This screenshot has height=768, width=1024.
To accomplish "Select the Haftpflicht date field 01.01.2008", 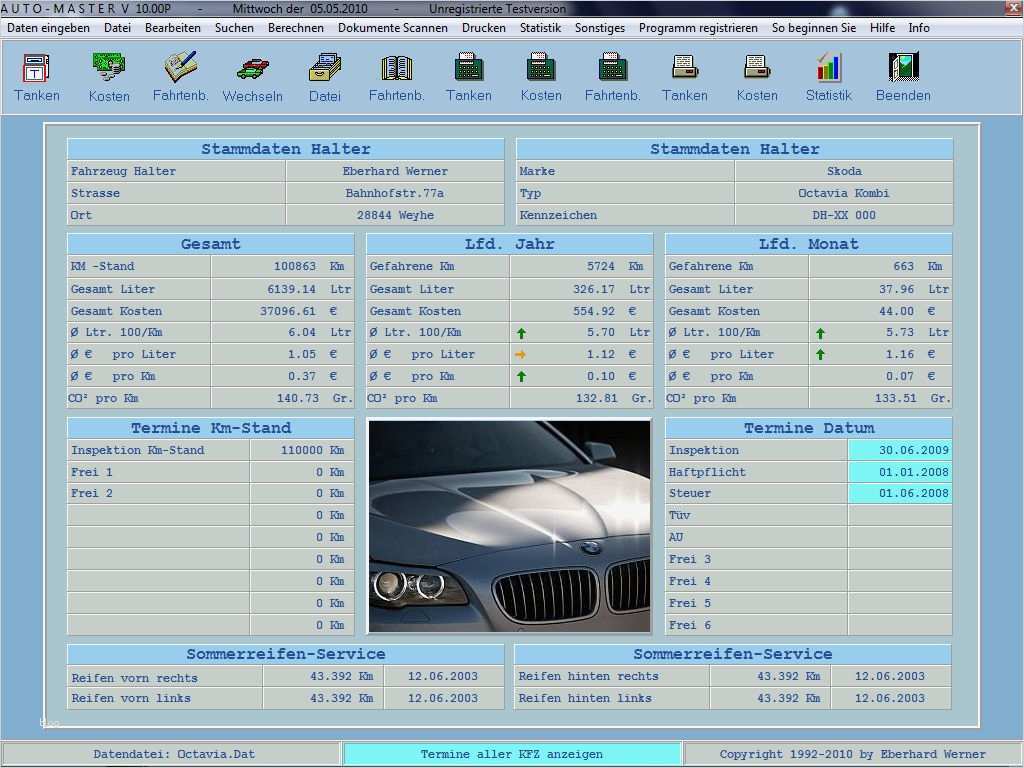I will point(899,472).
